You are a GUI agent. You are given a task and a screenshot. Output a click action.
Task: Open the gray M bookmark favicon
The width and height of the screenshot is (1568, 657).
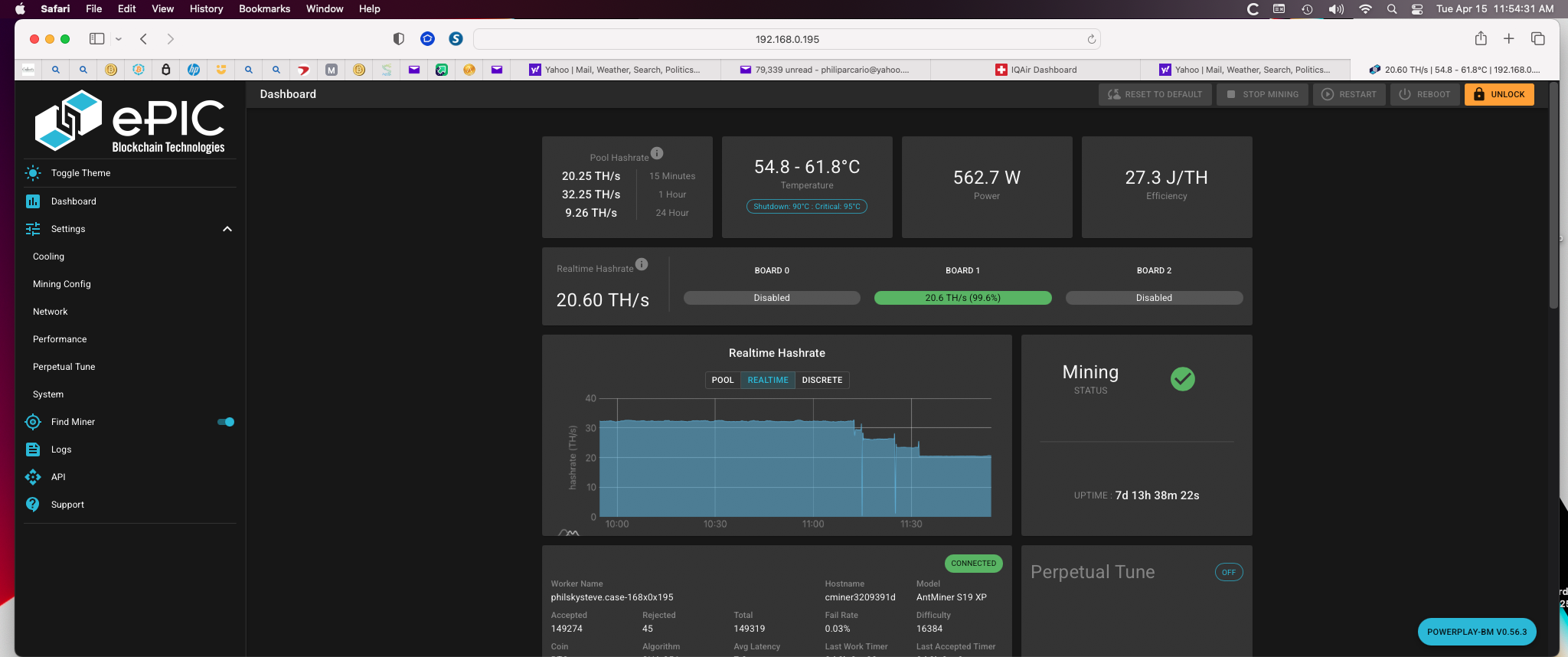click(332, 70)
